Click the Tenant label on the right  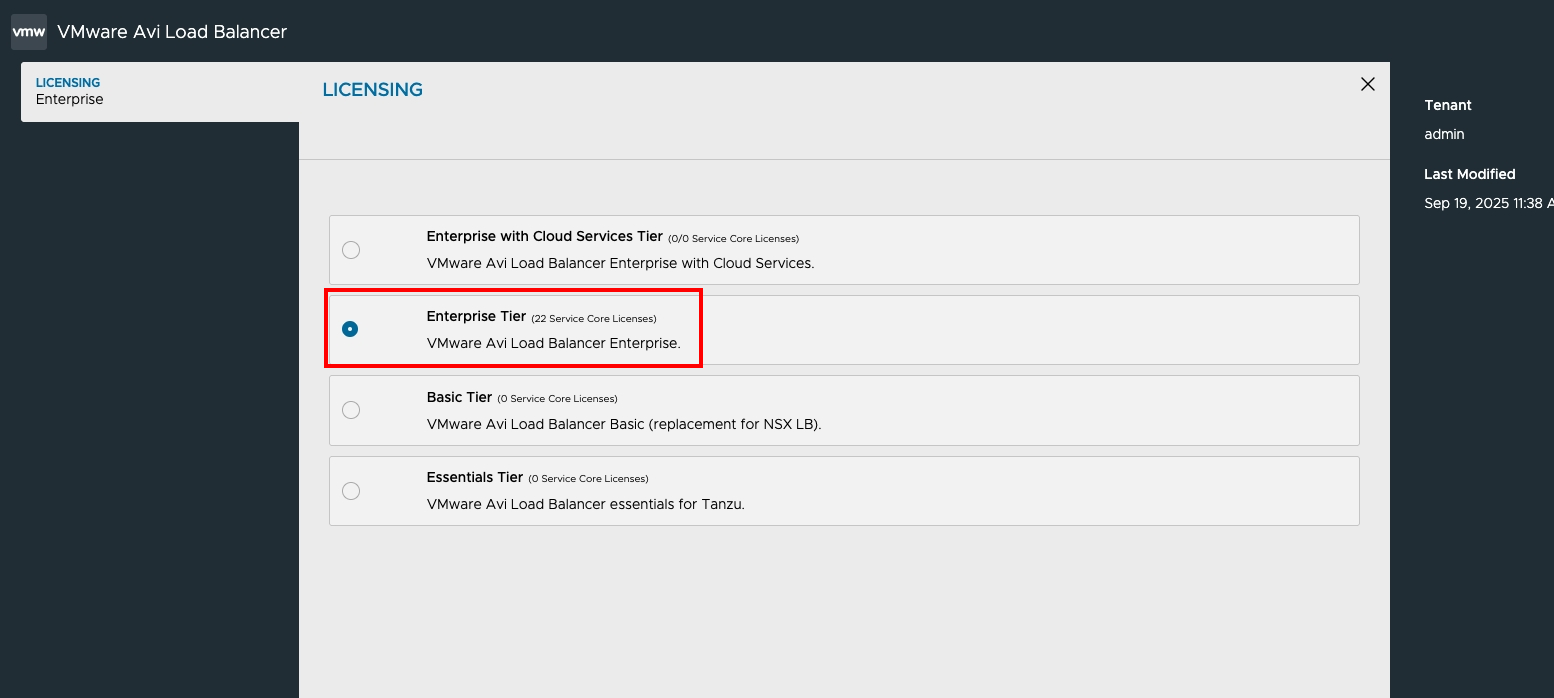pyautogui.click(x=1448, y=105)
